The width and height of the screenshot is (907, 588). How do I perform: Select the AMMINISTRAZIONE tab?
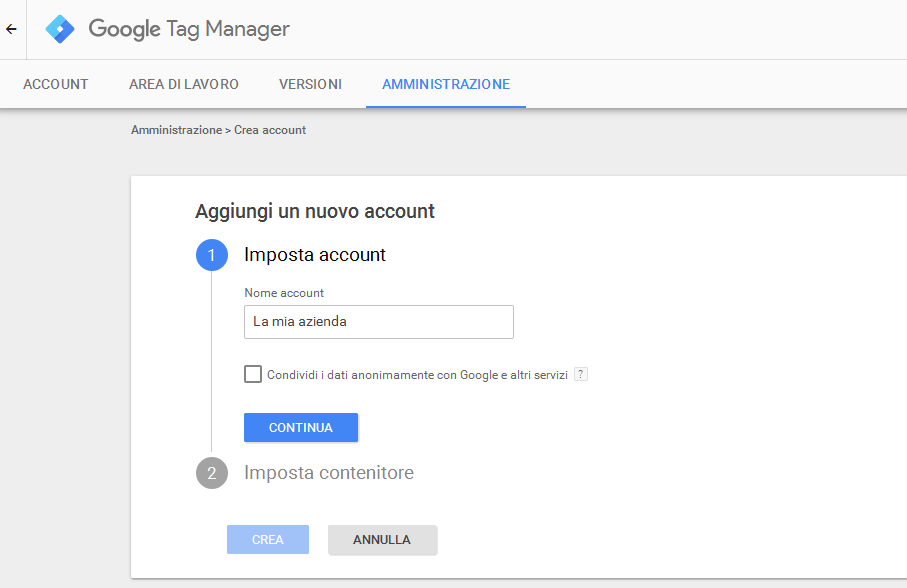[446, 84]
